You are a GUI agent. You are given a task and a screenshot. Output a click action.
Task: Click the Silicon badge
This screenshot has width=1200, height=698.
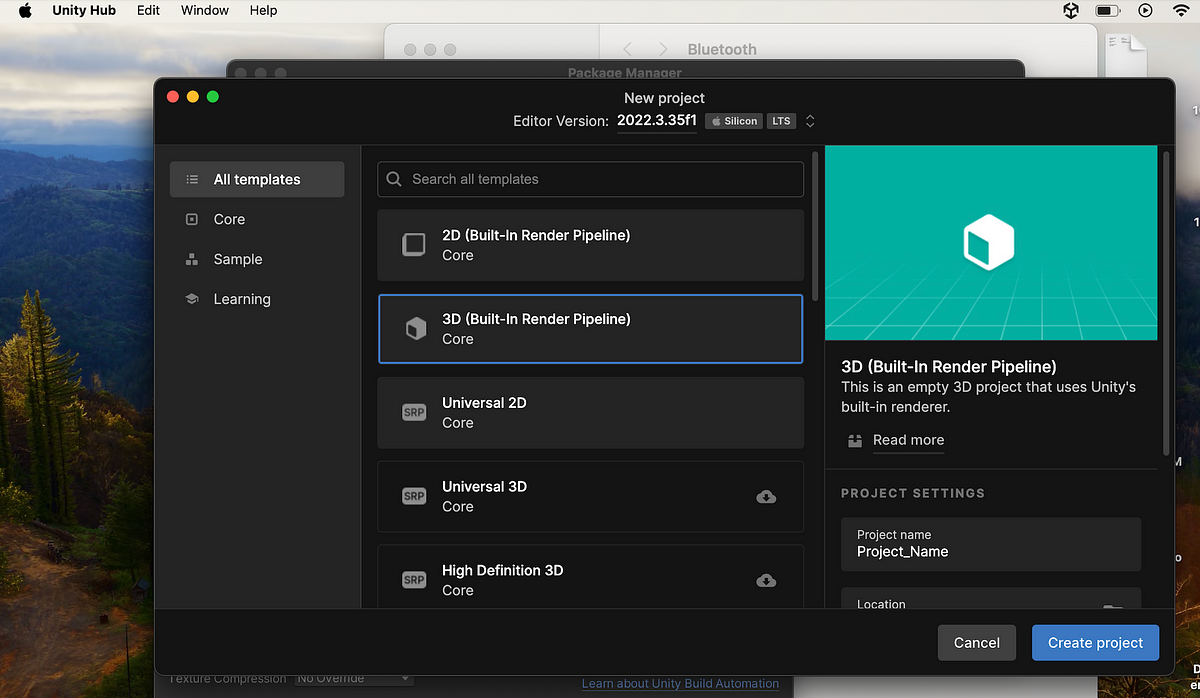(733, 121)
